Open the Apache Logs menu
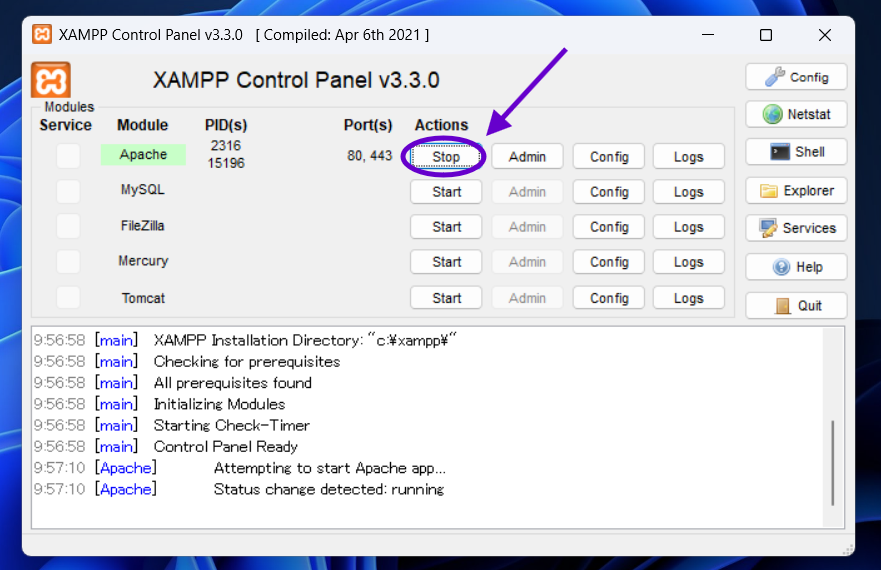This screenshot has width=881, height=570. pyautogui.click(x=688, y=157)
